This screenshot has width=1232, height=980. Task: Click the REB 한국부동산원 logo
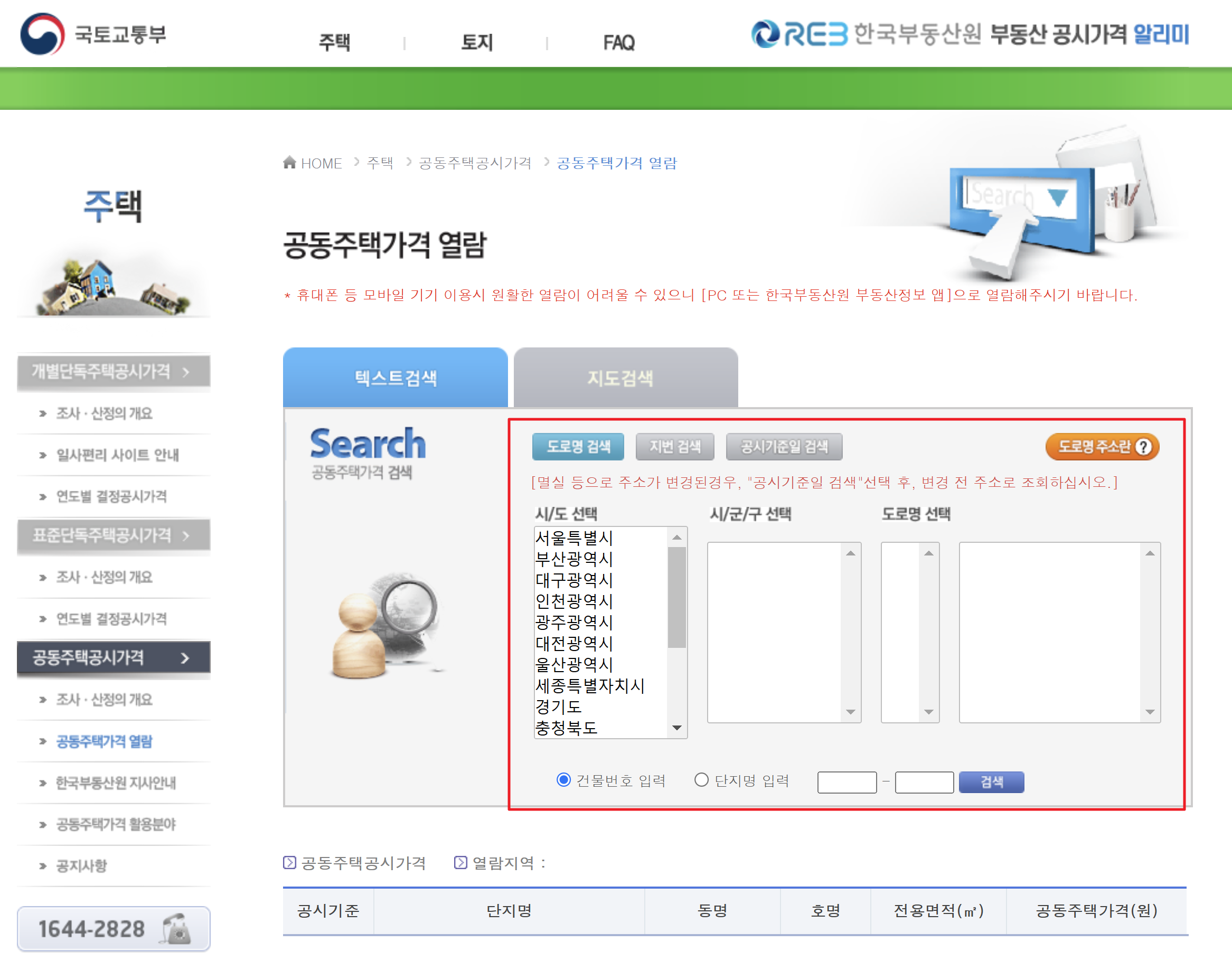coord(800,34)
